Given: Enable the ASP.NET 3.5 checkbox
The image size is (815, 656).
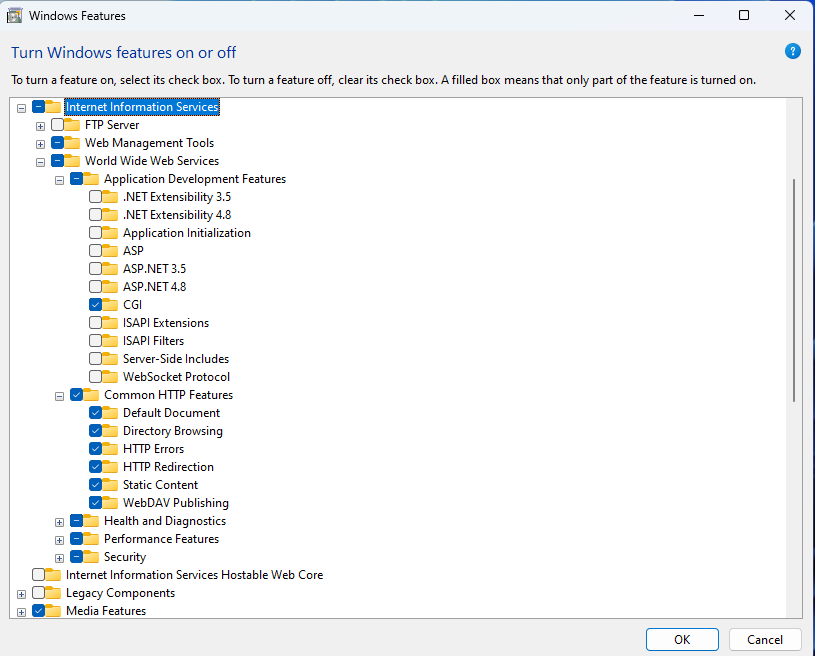Looking at the screenshot, I should 95,269.
